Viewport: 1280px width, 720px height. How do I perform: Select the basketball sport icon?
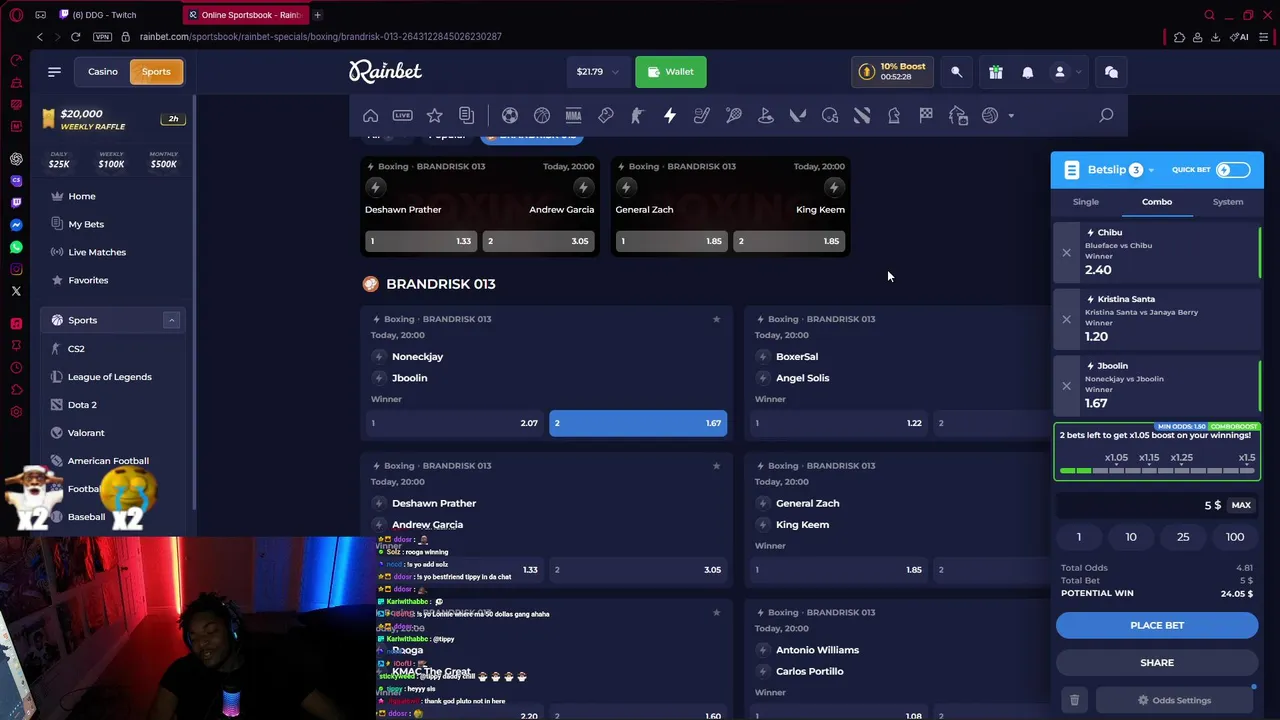(x=542, y=116)
